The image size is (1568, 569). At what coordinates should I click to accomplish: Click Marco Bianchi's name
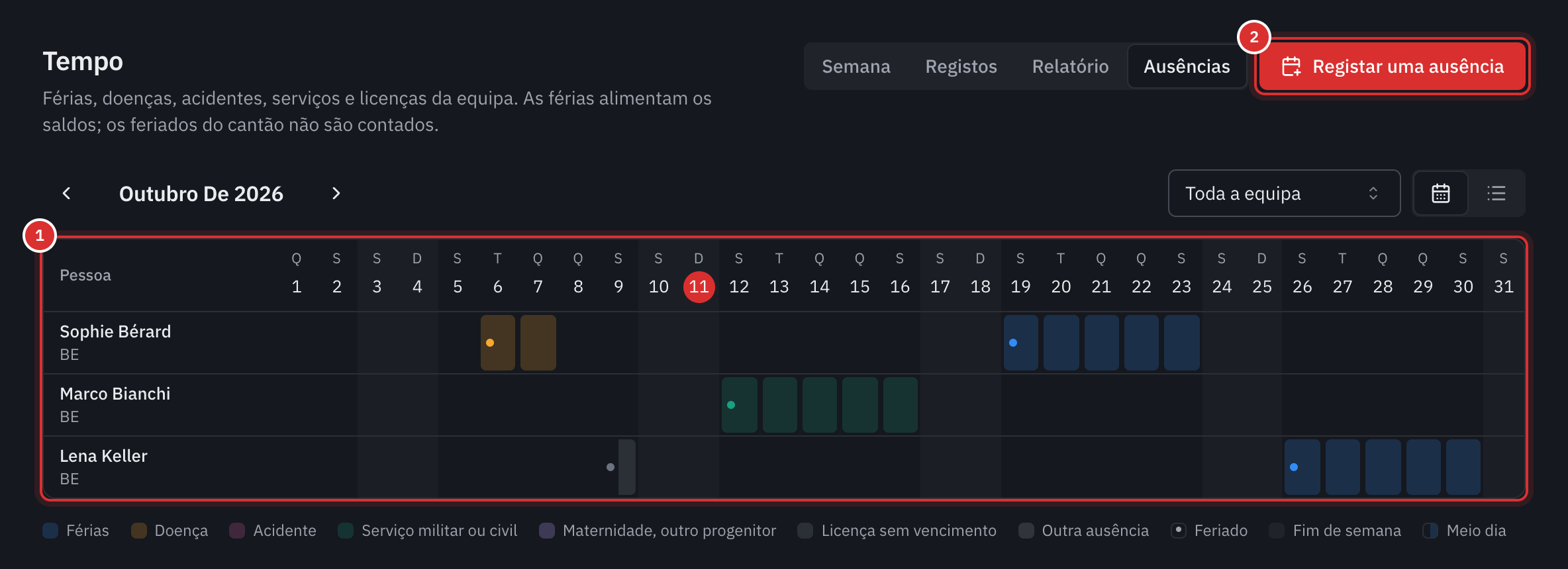(x=115, y=394)
